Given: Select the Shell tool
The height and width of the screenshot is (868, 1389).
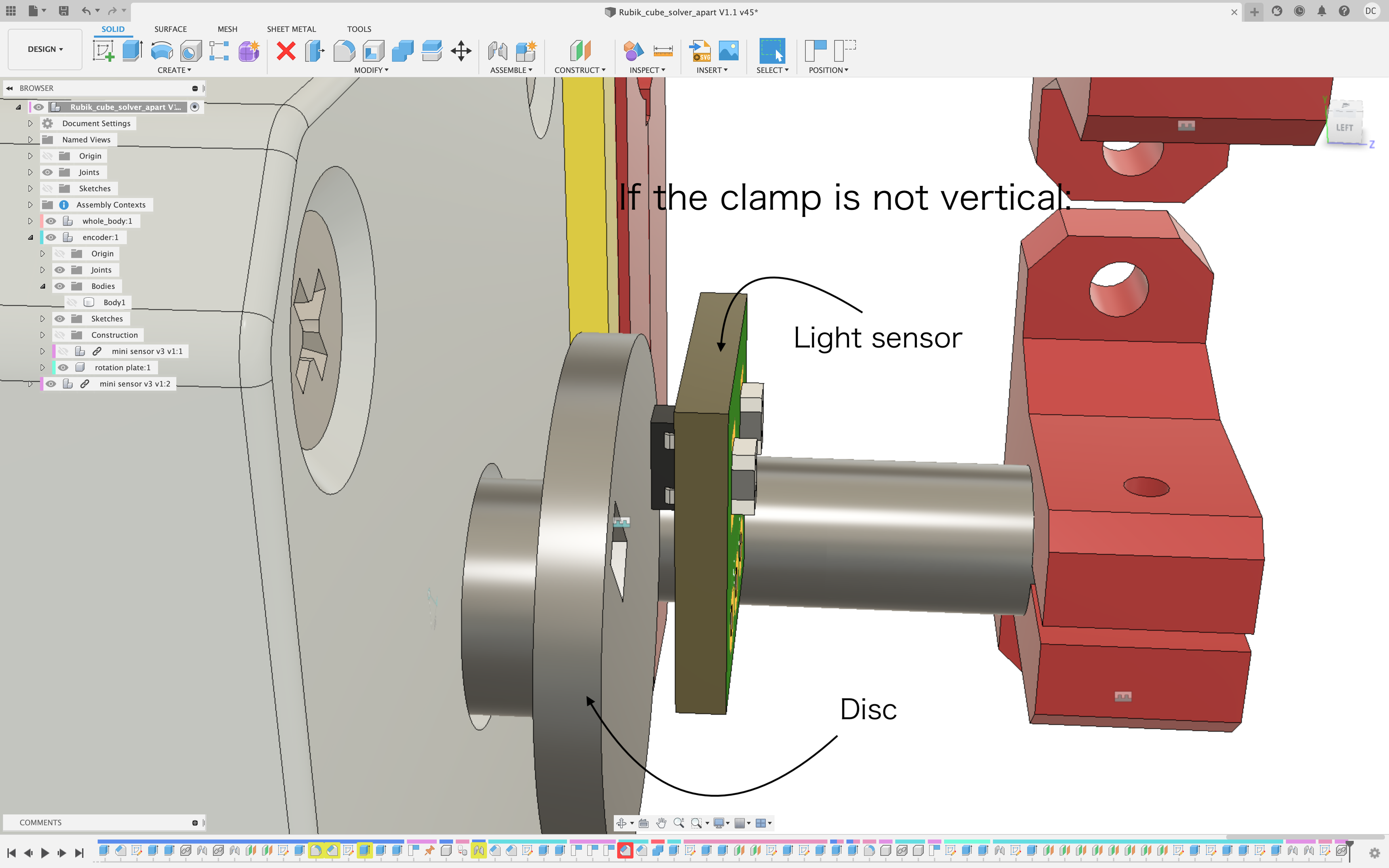Looking at the screenshot, I should click(x=373, y=51).
